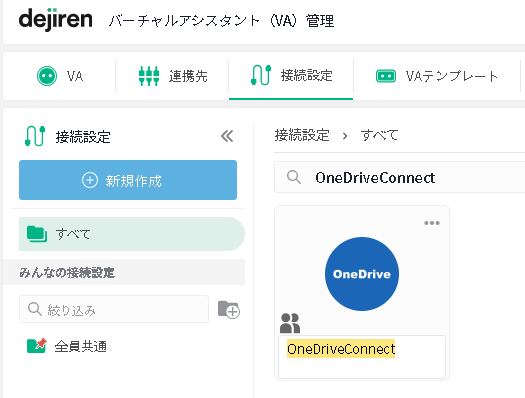
Task: Click the OneDriveConnect search field
Action: tap(399, 177)
